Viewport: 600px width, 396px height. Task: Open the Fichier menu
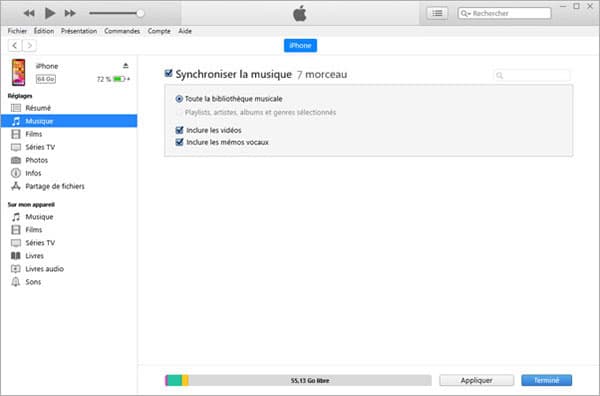[x=17, y=31]
